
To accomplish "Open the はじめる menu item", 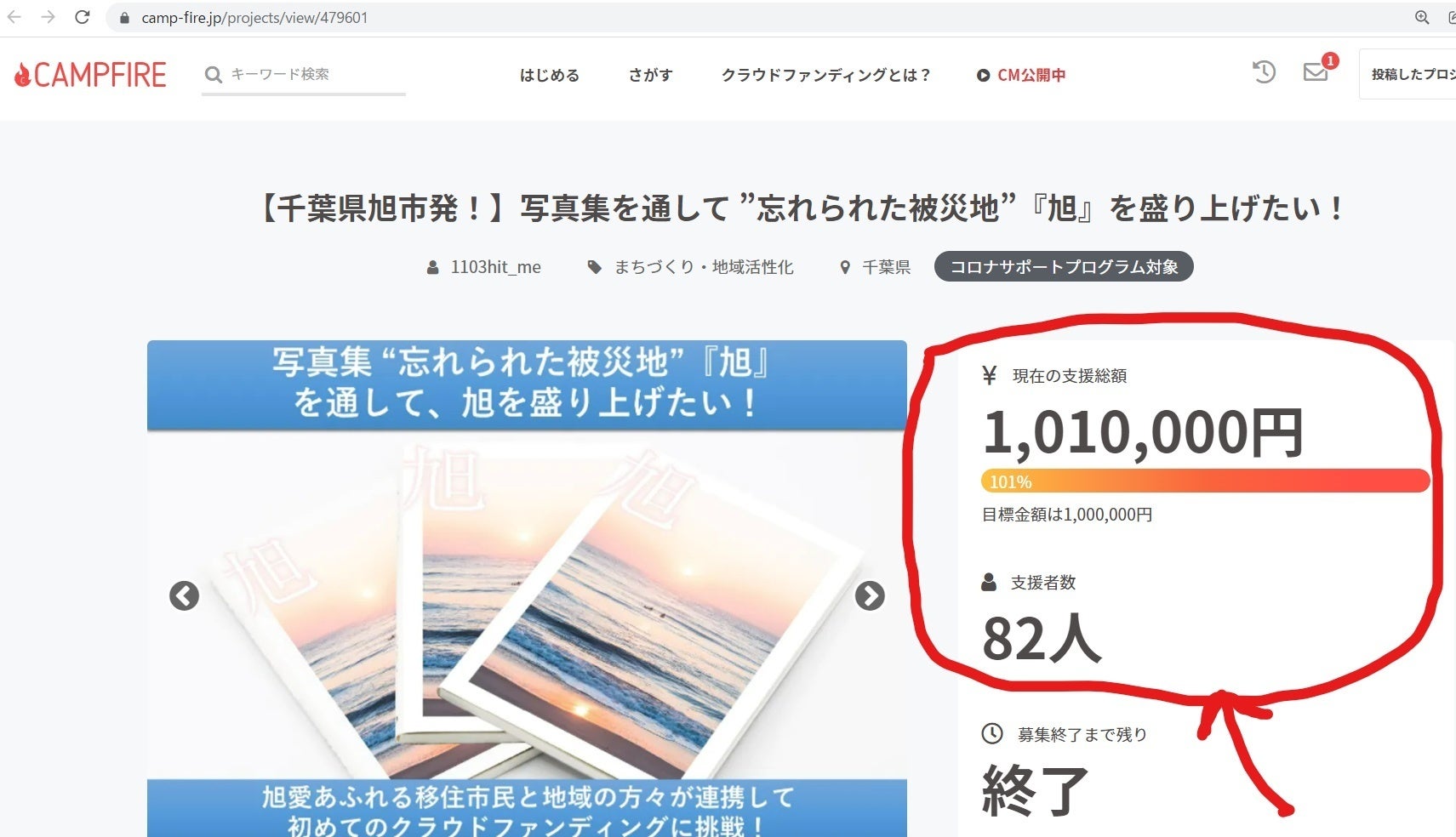I will [550, 75].
